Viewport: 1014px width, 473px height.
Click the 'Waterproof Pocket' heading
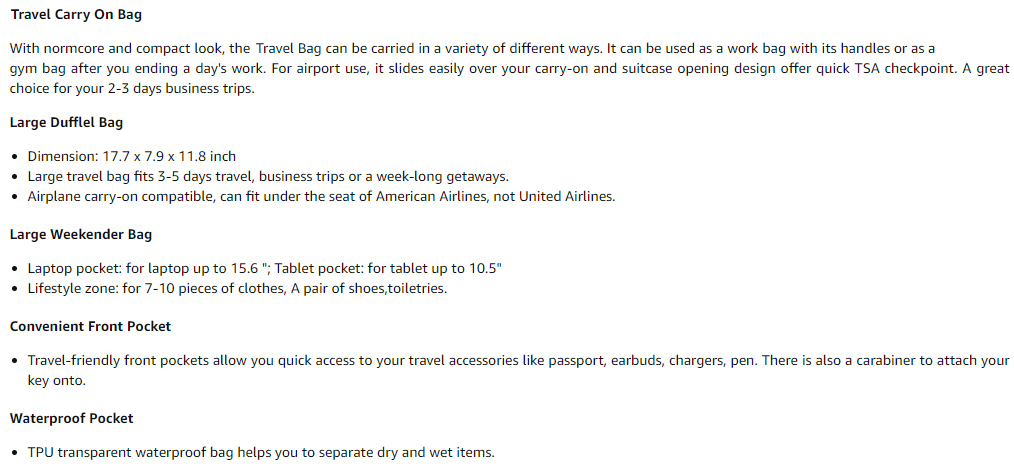tap(72, 418)
